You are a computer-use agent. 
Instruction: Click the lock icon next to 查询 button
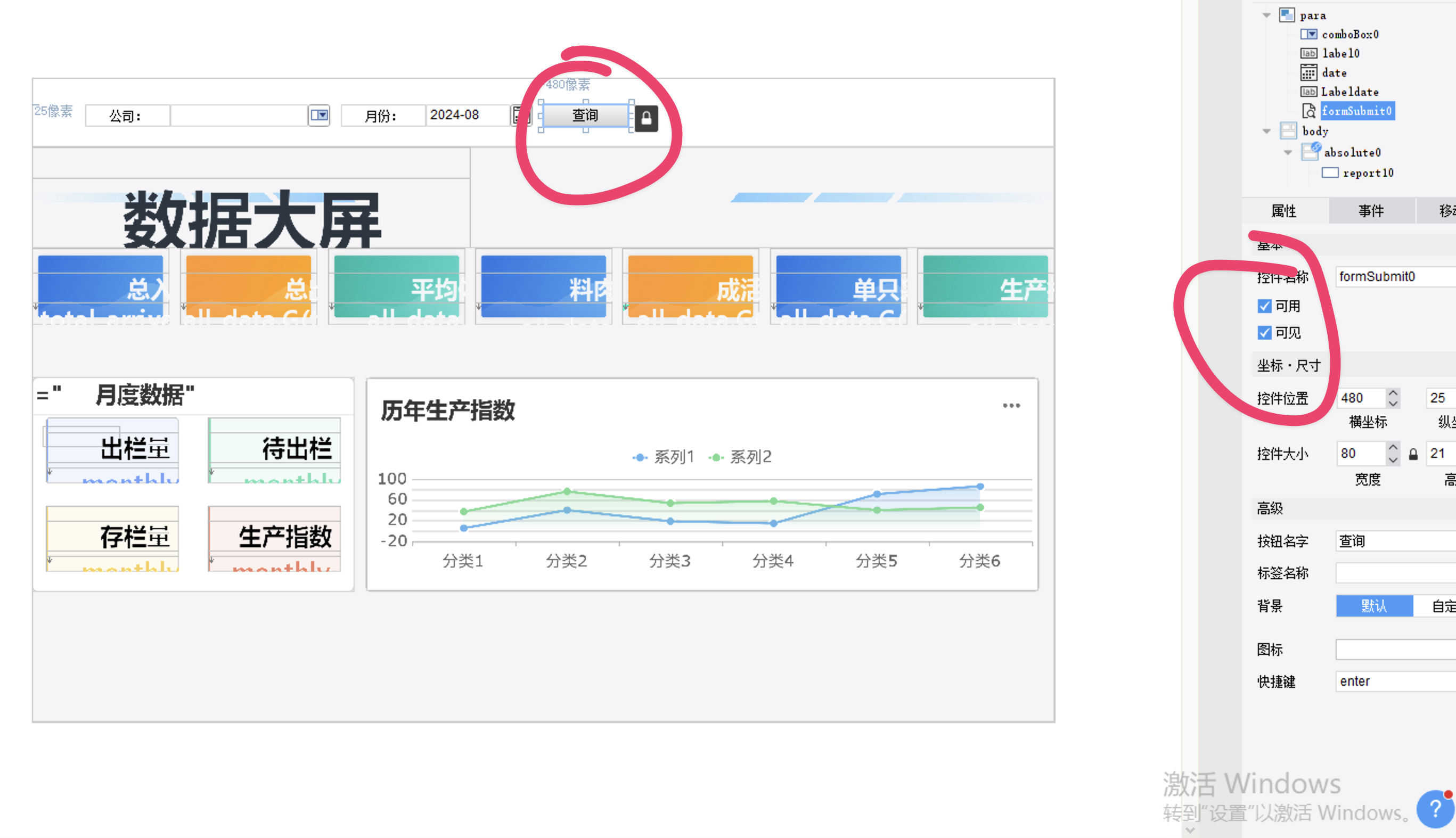tap(647, 119)
